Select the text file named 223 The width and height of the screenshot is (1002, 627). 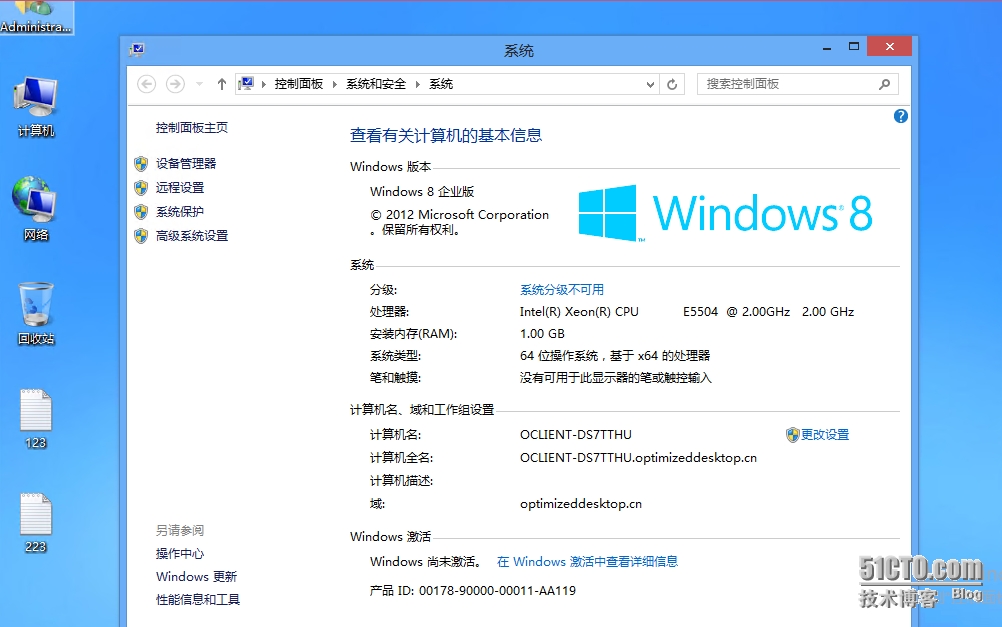(36, 522)
